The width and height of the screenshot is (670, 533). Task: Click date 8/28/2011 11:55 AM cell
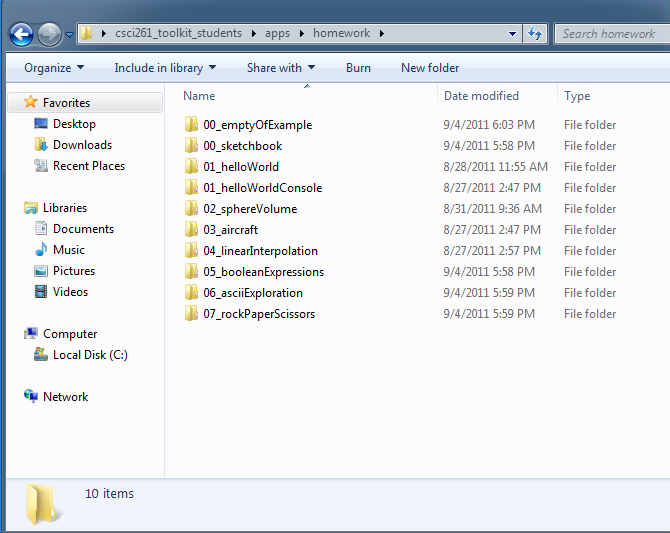click(495, 167)
